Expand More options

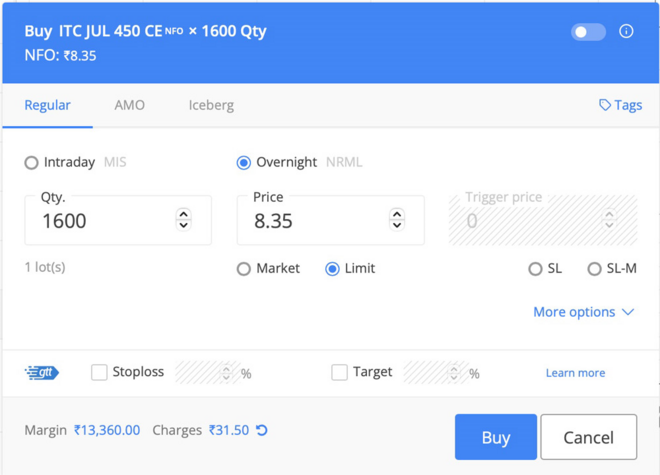tap(583, 312)
